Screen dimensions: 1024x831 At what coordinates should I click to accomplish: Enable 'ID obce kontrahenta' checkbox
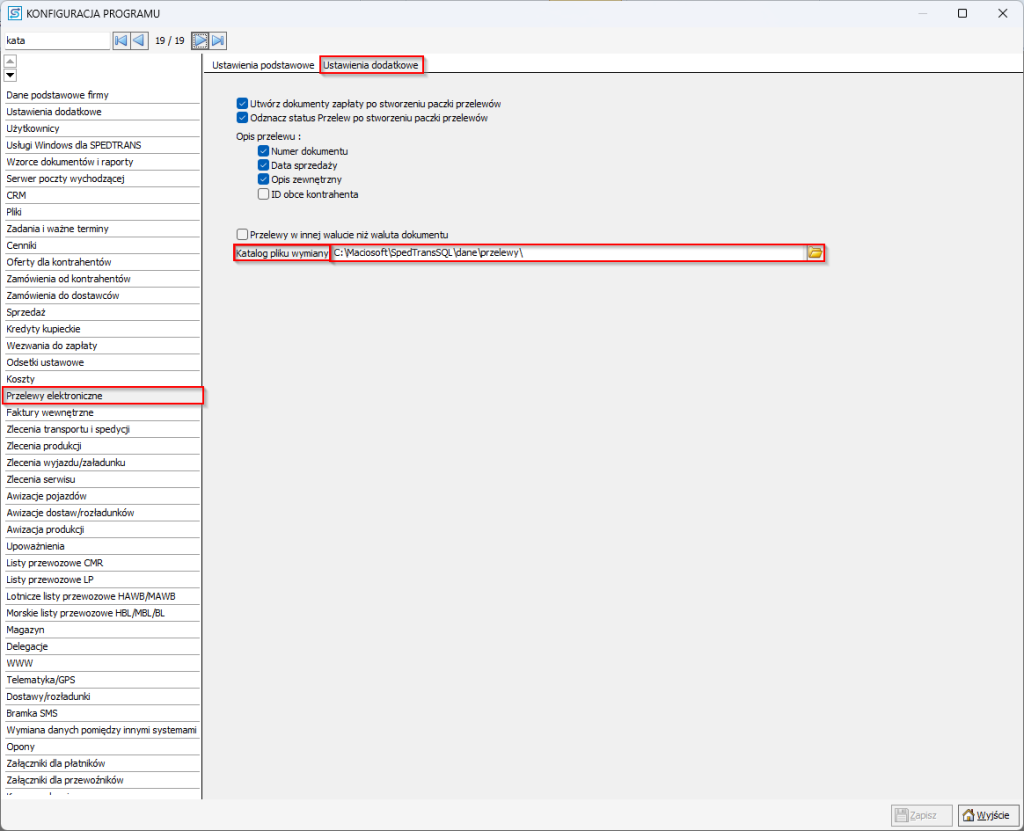(x=263, y=194)
